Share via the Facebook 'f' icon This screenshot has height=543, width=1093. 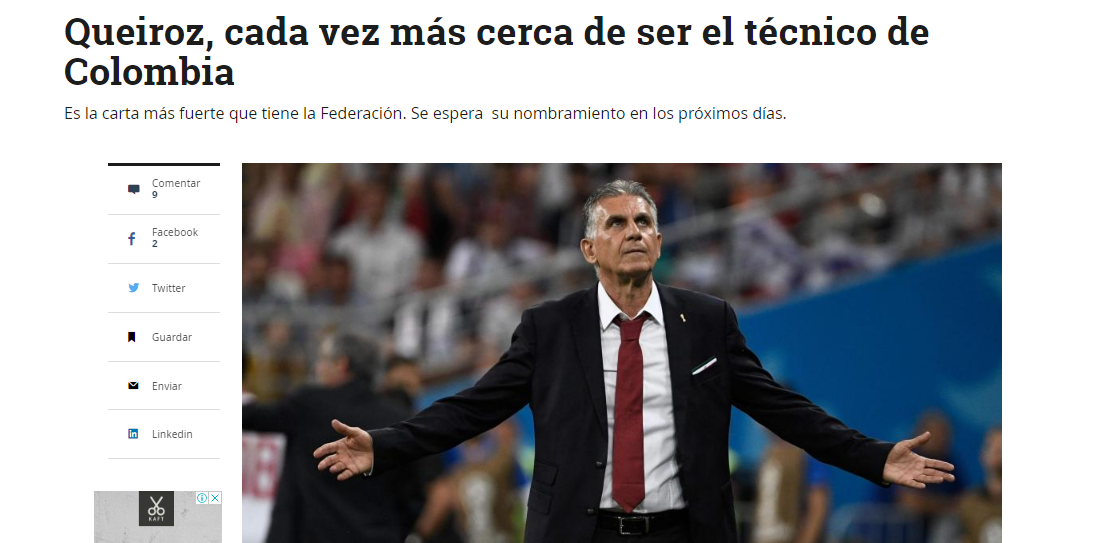coord(132,239)
